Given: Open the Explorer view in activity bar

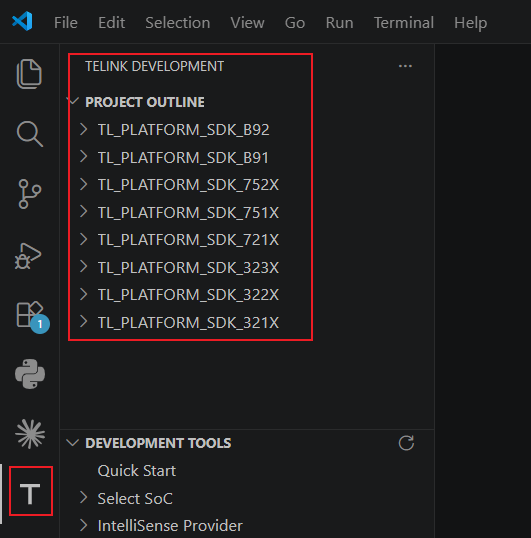Looking at the screenshot, I should click(x=30, y=74).
